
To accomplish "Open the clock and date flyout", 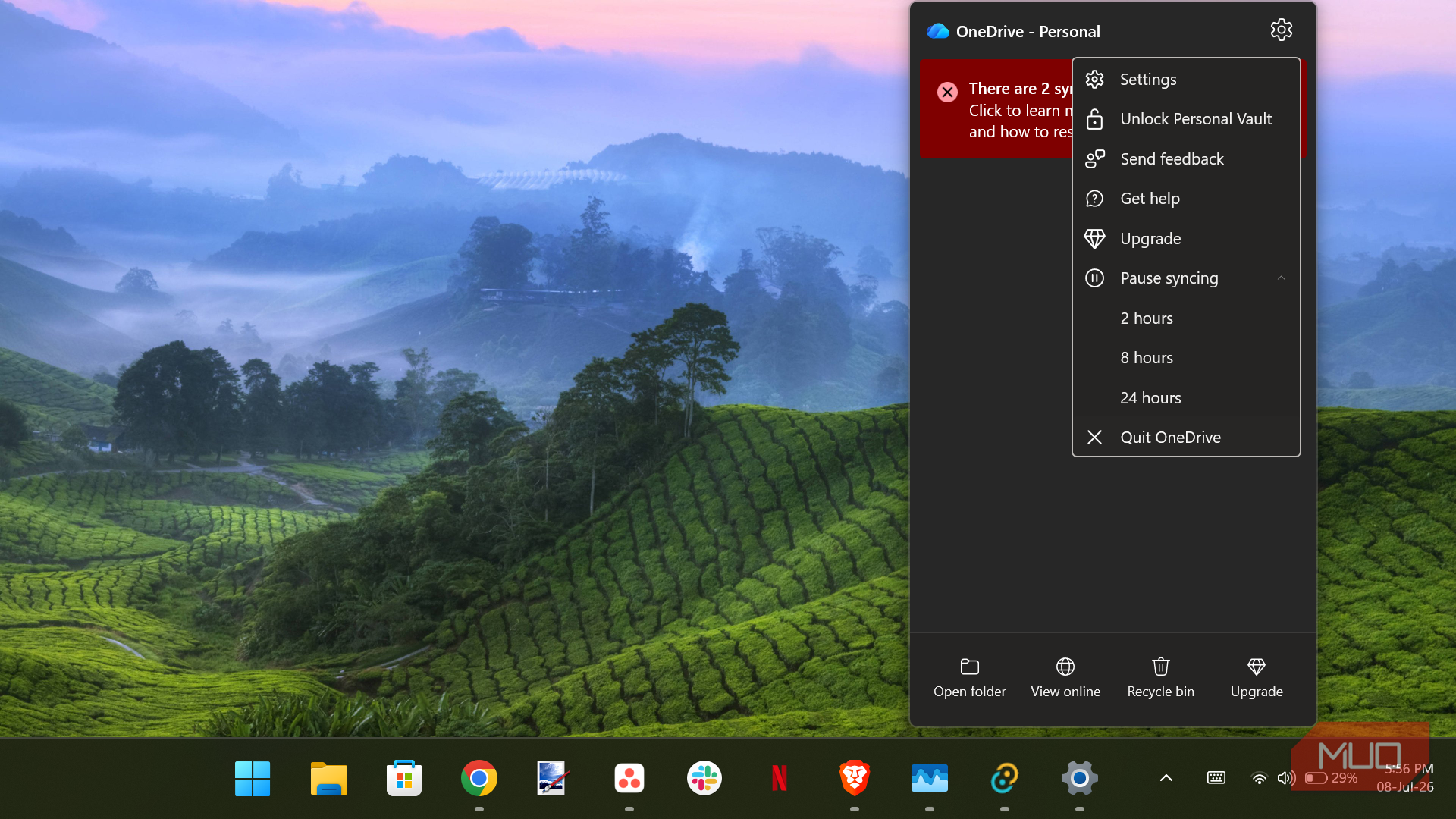I will 1406,778.
